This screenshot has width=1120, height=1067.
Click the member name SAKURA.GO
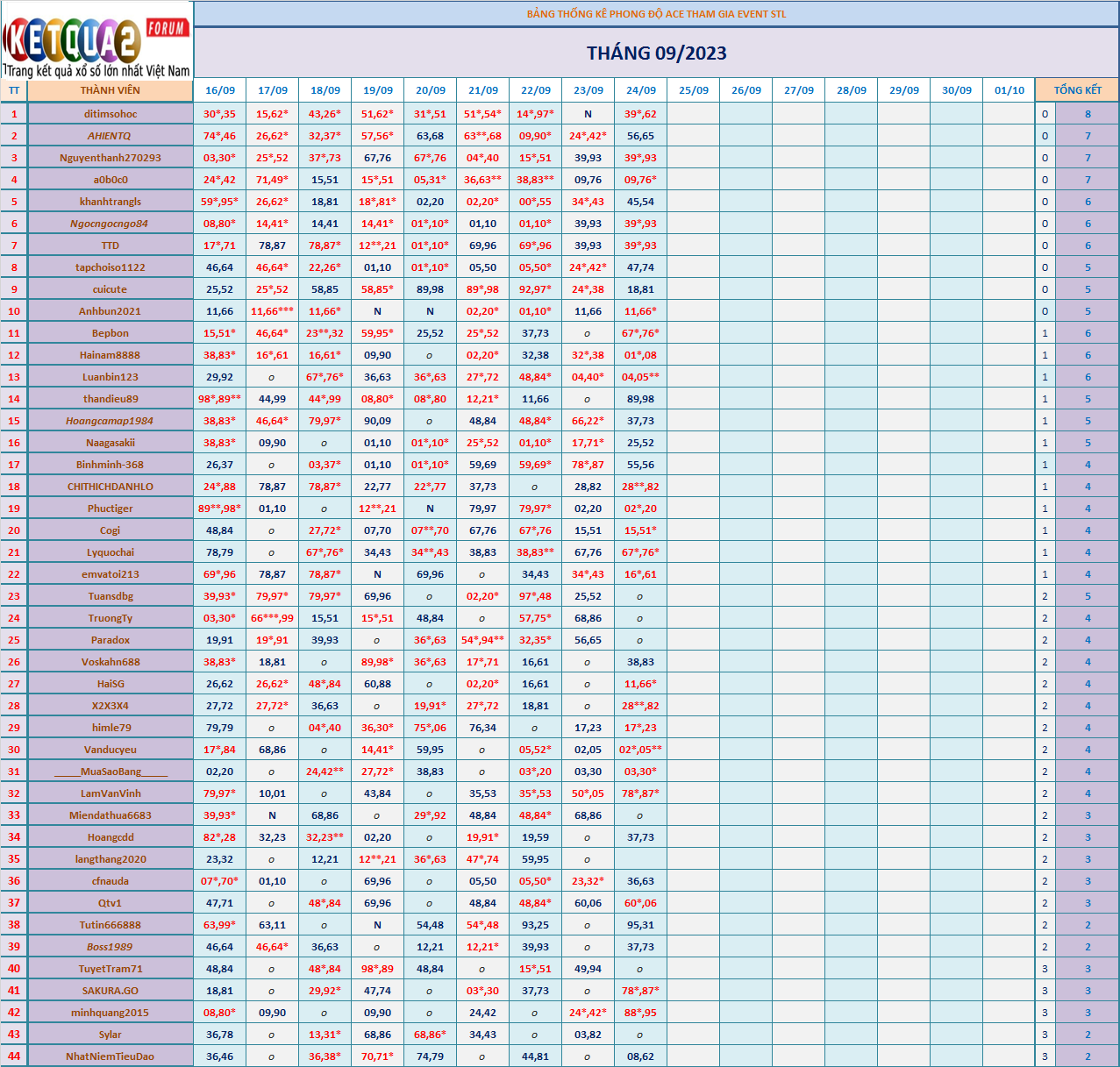(x=111, y=991)
